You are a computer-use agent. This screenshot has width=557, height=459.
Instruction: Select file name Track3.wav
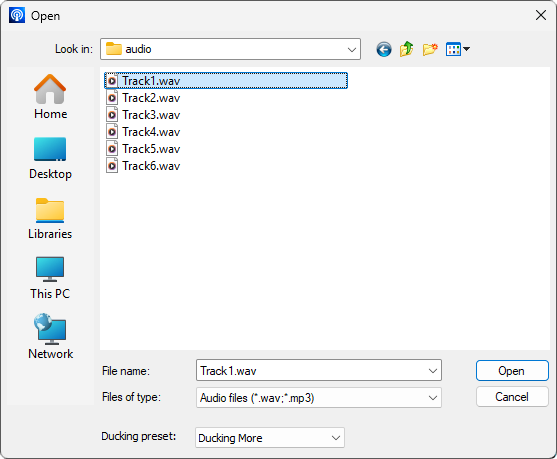point(151,115)
